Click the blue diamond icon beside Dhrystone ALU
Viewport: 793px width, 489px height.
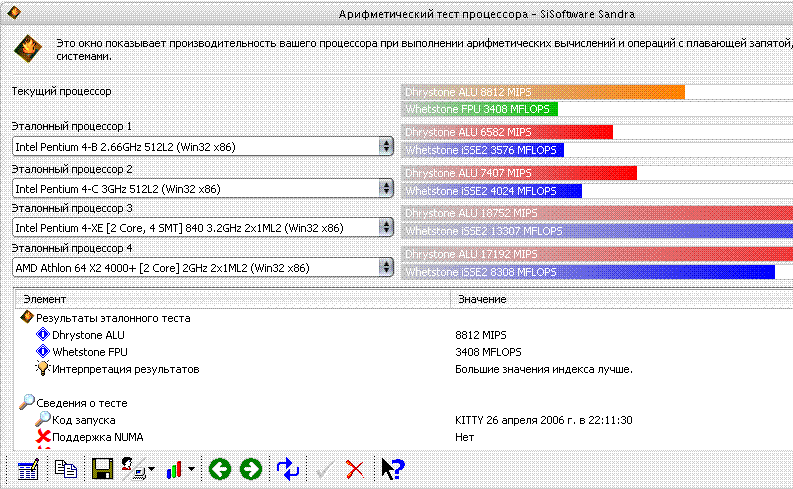coord(43,334)
